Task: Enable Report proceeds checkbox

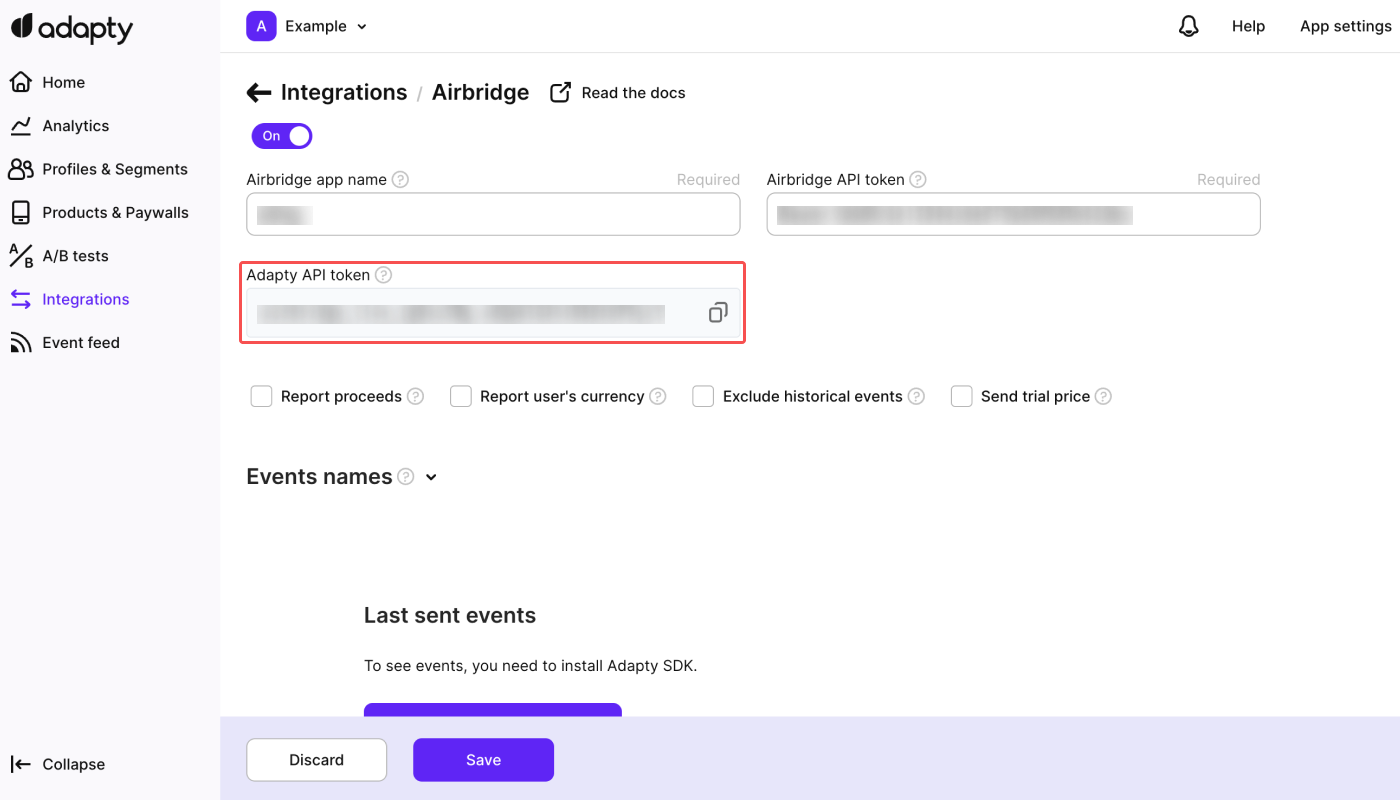Action: [261, 397]
